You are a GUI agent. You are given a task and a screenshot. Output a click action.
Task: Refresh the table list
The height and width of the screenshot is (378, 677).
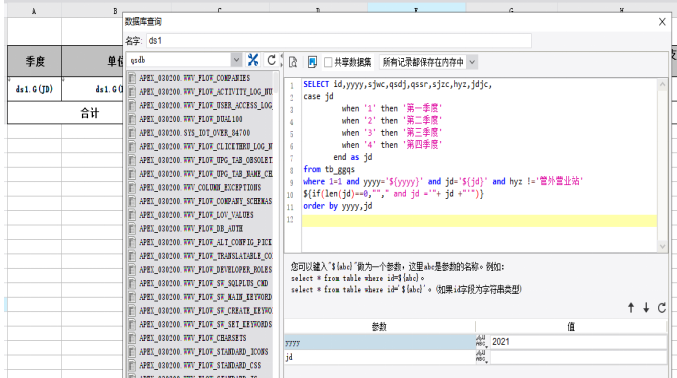tap(271, 60)
